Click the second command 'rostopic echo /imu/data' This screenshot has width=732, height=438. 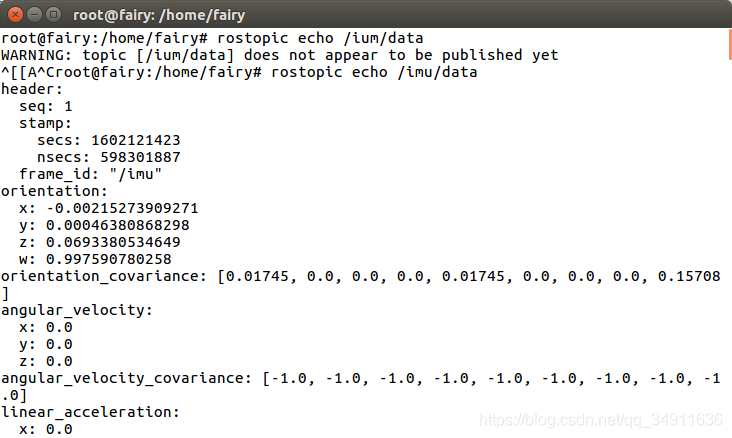click(374, 72)
